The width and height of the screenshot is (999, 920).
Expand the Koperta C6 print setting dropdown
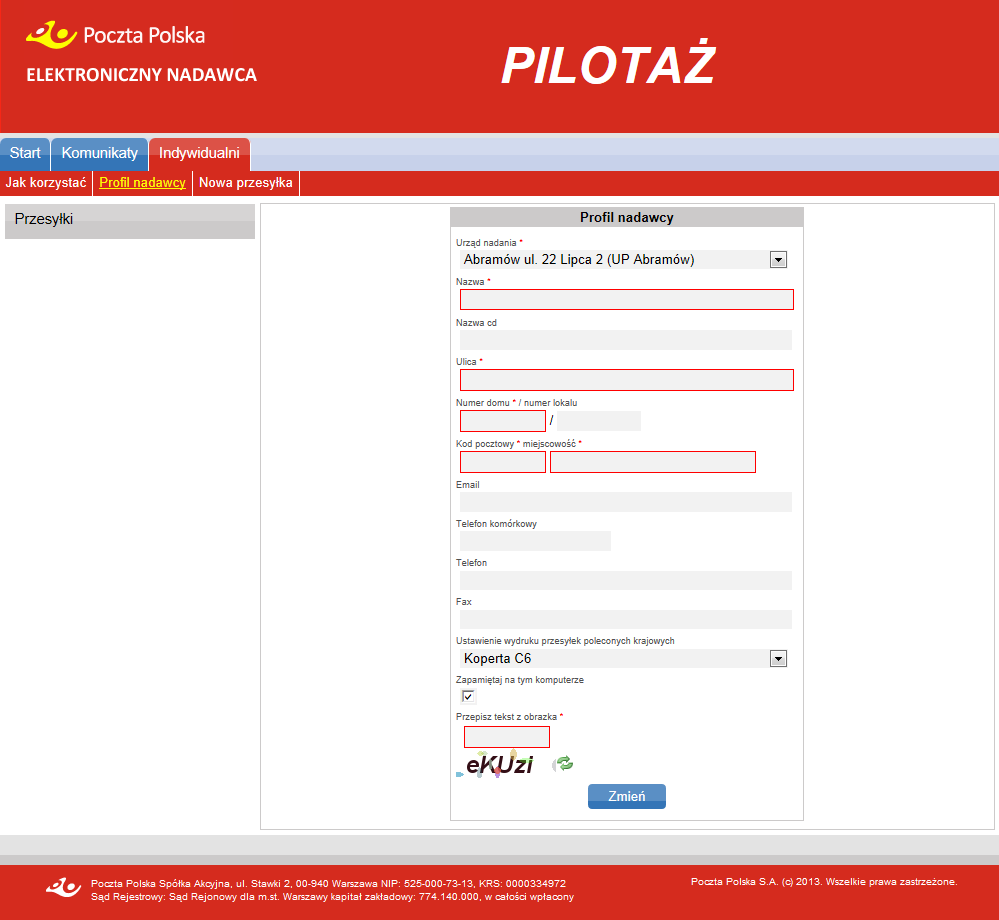778,658
